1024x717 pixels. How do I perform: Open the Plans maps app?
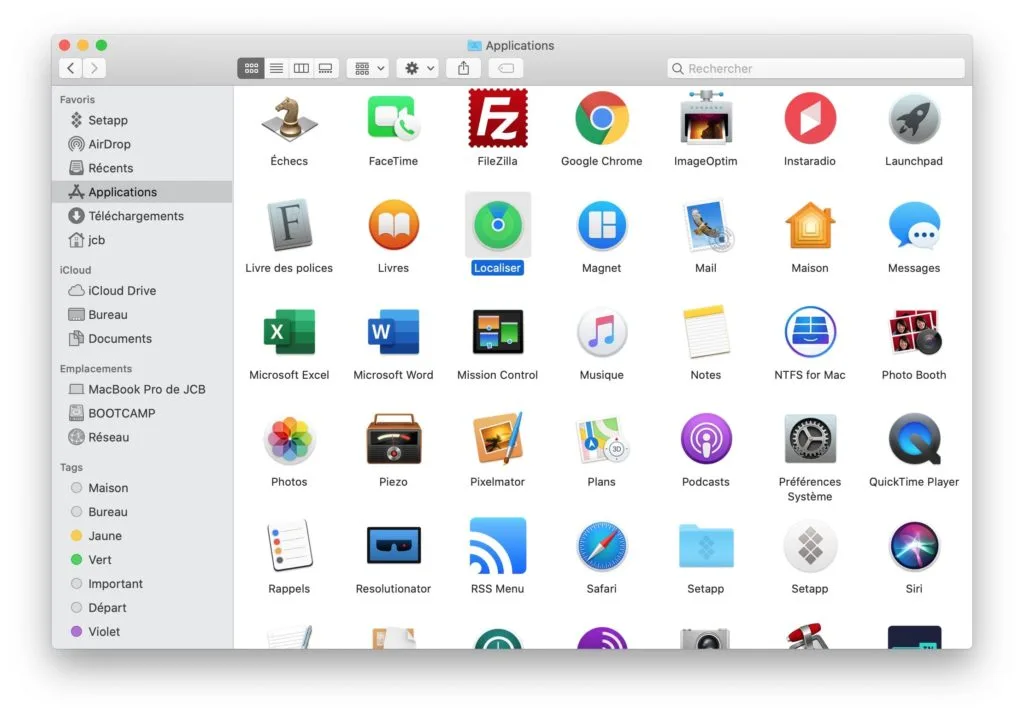pyautogui.click(x=601, y=439)
